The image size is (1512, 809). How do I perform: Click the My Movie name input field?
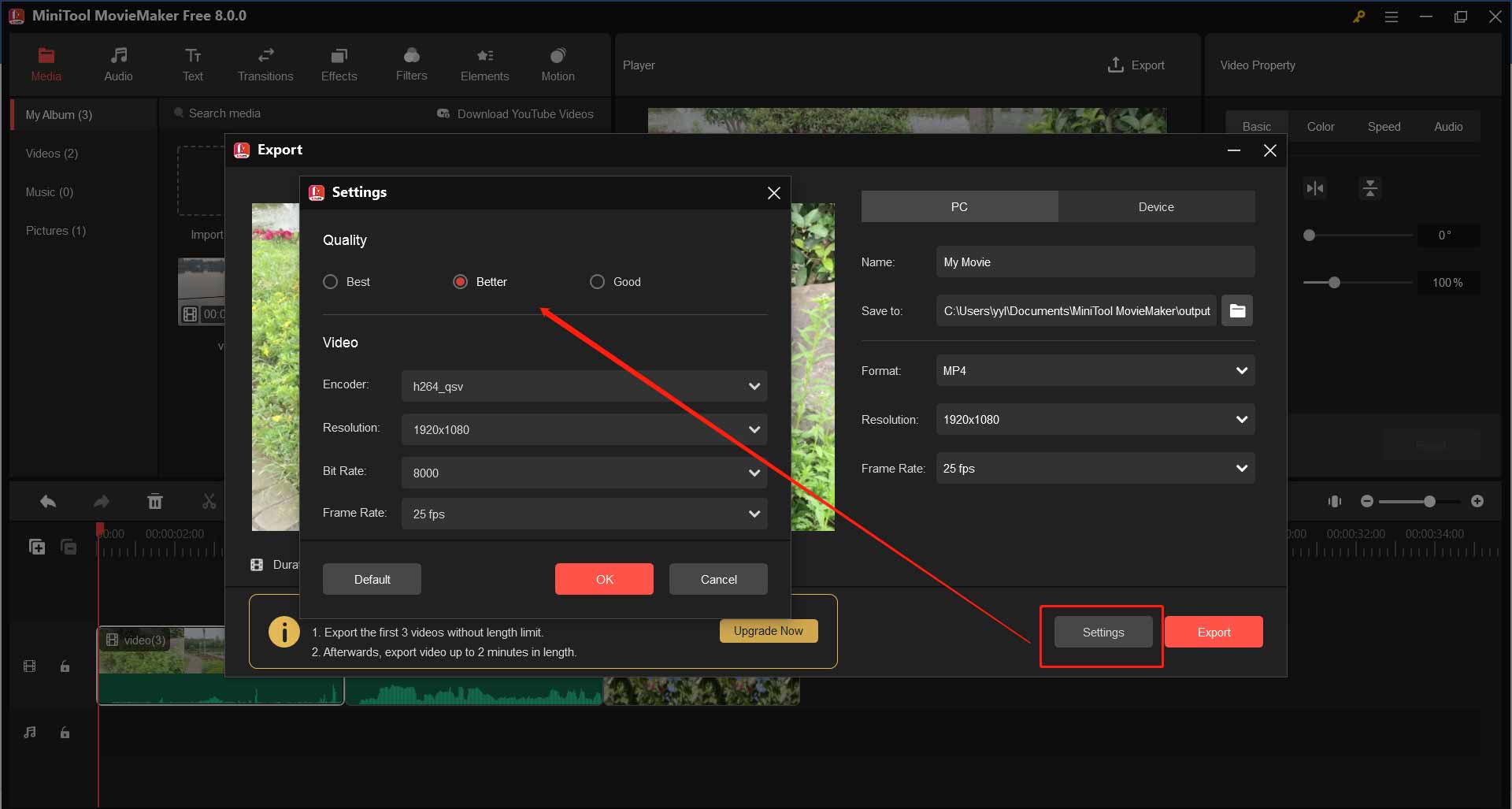(1095, 262)
